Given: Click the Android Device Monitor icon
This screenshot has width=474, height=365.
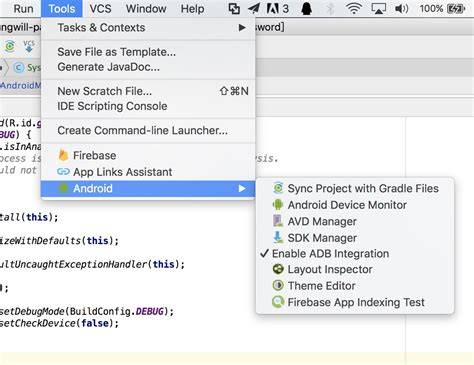Looking at the screenshot, I should pos(278,205).
